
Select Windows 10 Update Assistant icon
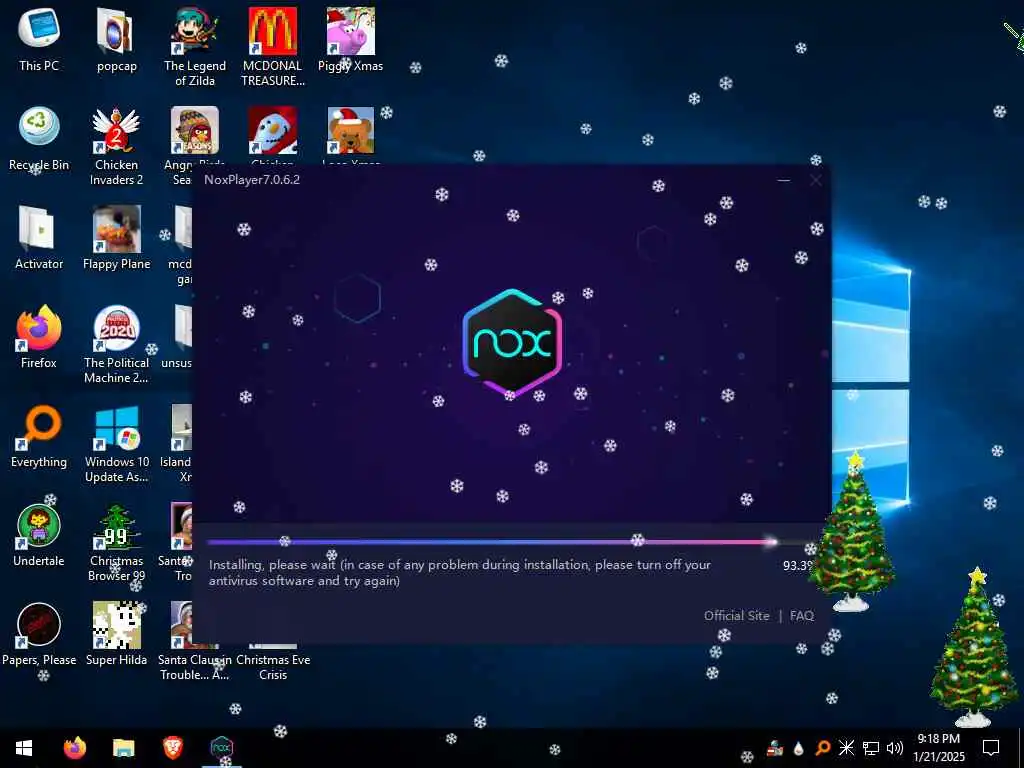coord(116,443)
